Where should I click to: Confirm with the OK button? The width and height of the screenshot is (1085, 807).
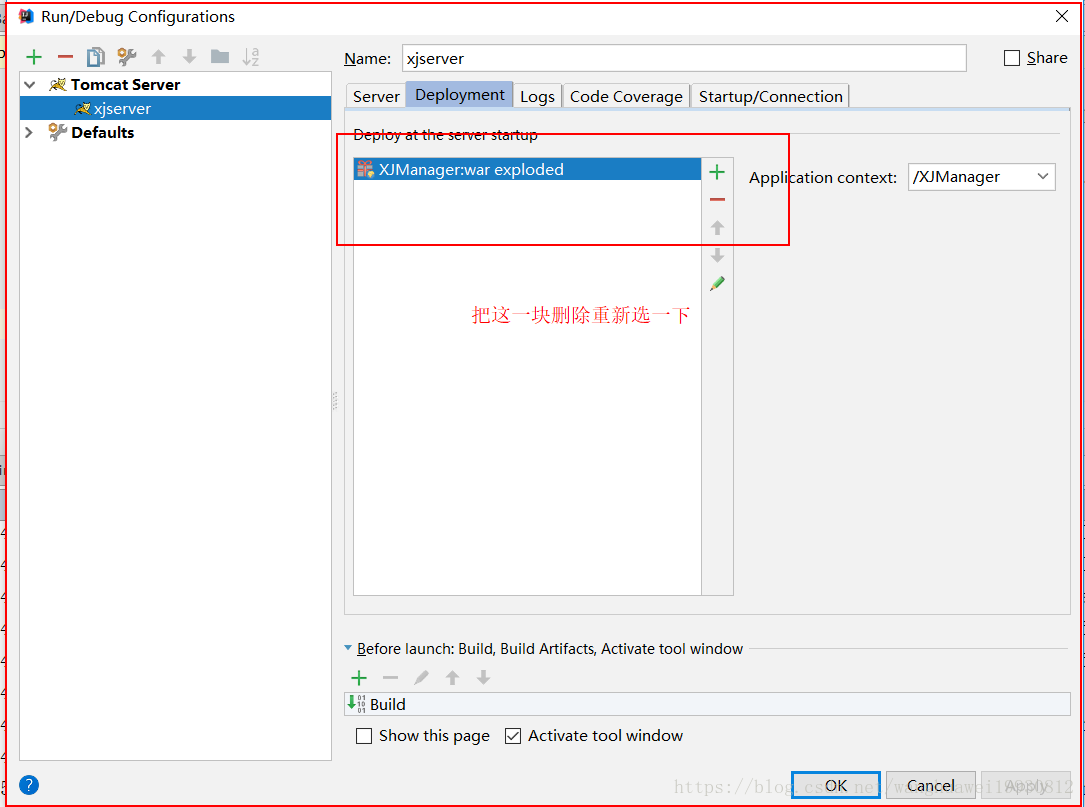coord(836,786)
